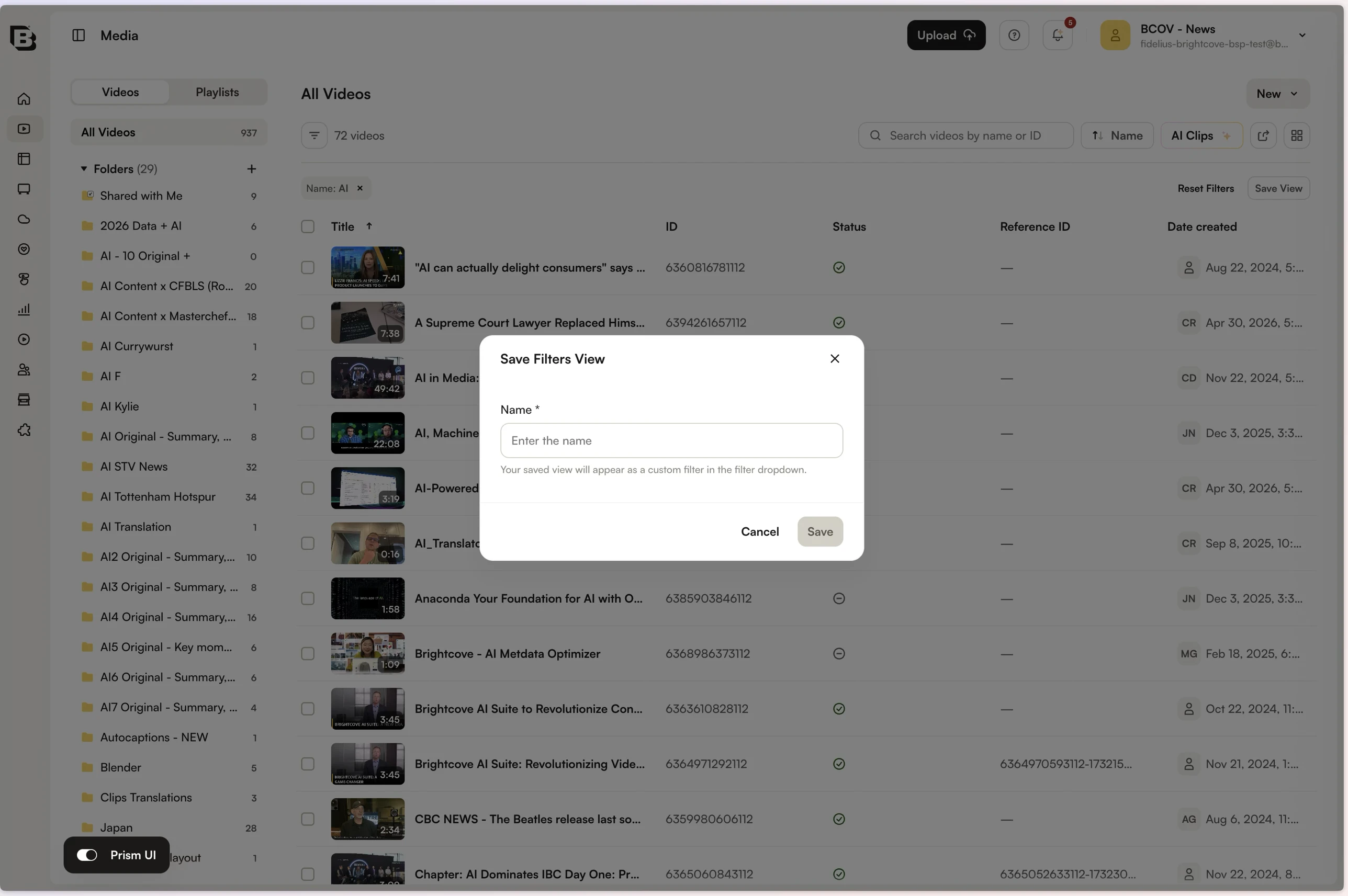Screen dimensions: 1348x896
Task: Click the AI Clips button
Action: pos(1200,135)
